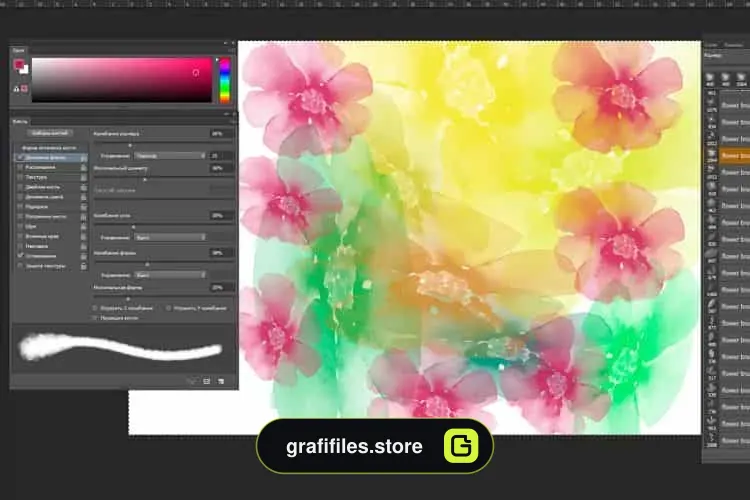
Task: Click lock icon on Влажные края row
Action: (84, 236)
